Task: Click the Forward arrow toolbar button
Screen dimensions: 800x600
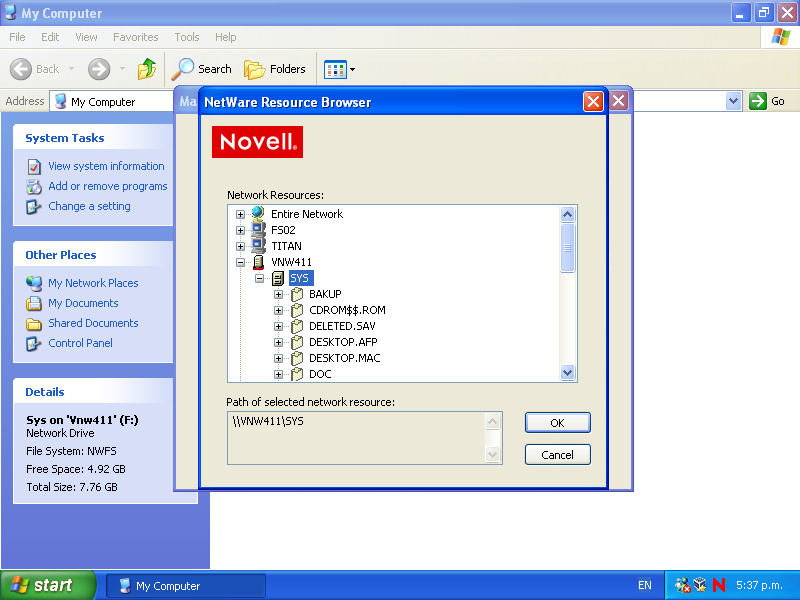Action: tap(99, 69)
